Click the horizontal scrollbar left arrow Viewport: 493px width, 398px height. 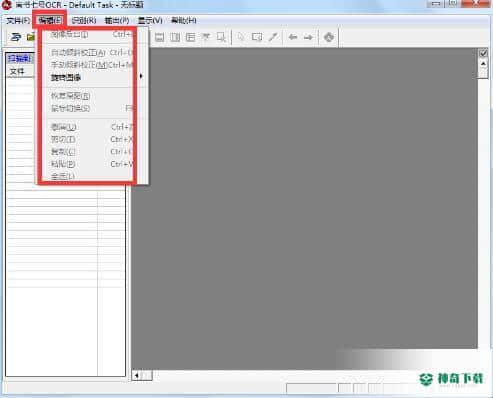click(136, 376)
